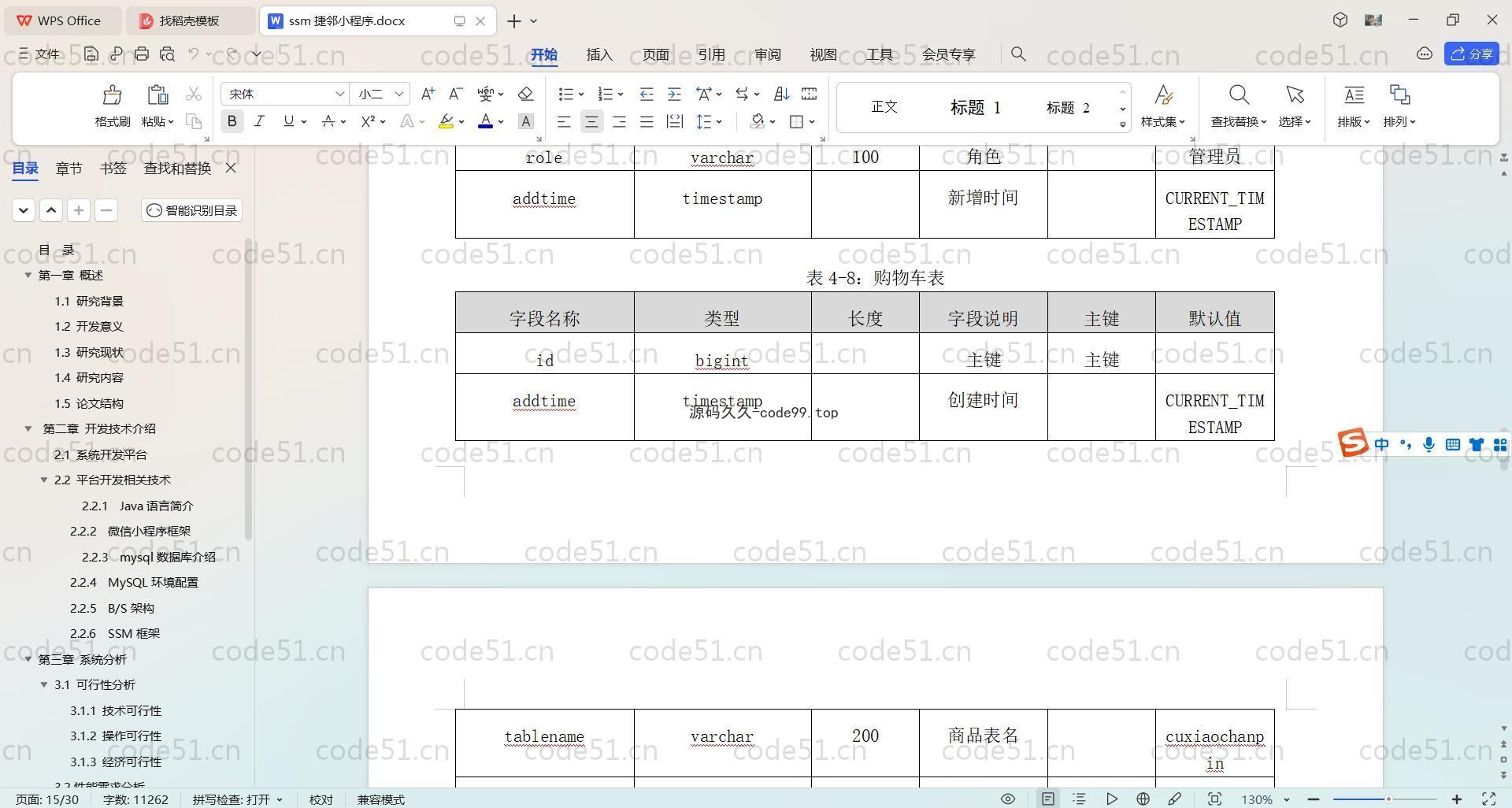Toggle center alignment
This screenshot has height=808, width=1512.
tap(591, 121)
